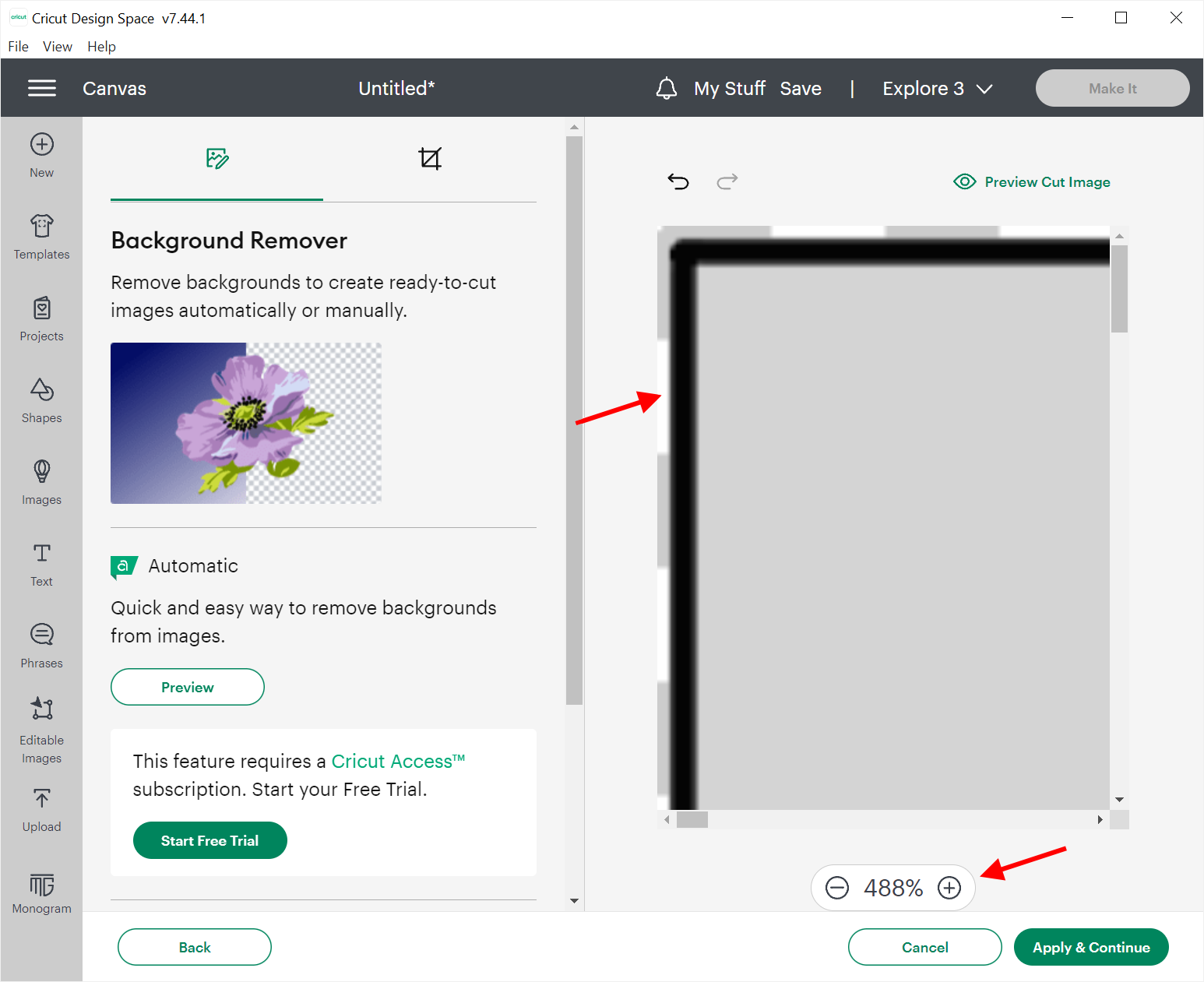Click Save in the header
The width and height of the screenshot is (1204, 982).
pyautogui.click(x=801, y=88)
